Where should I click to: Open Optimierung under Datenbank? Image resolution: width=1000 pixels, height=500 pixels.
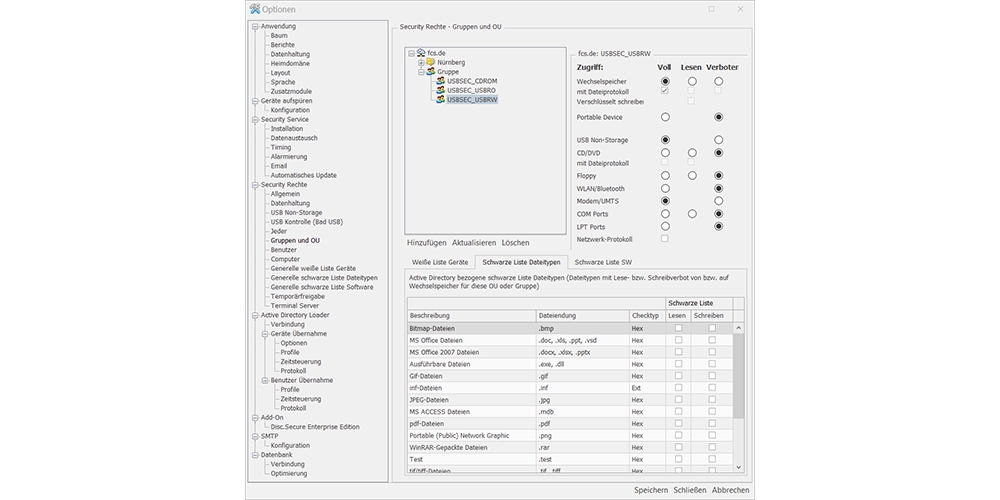pyautogui.click(x=288, y=473)
